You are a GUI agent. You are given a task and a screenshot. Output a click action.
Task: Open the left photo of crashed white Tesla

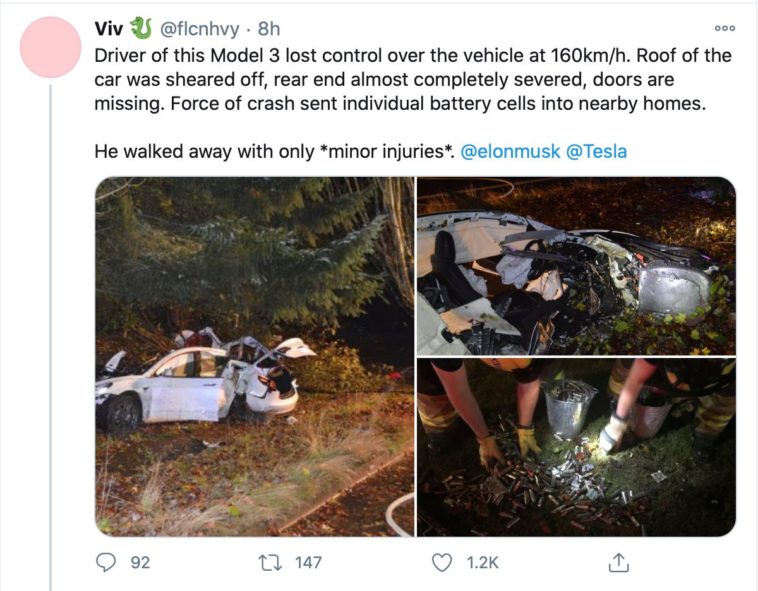[254, 357]
